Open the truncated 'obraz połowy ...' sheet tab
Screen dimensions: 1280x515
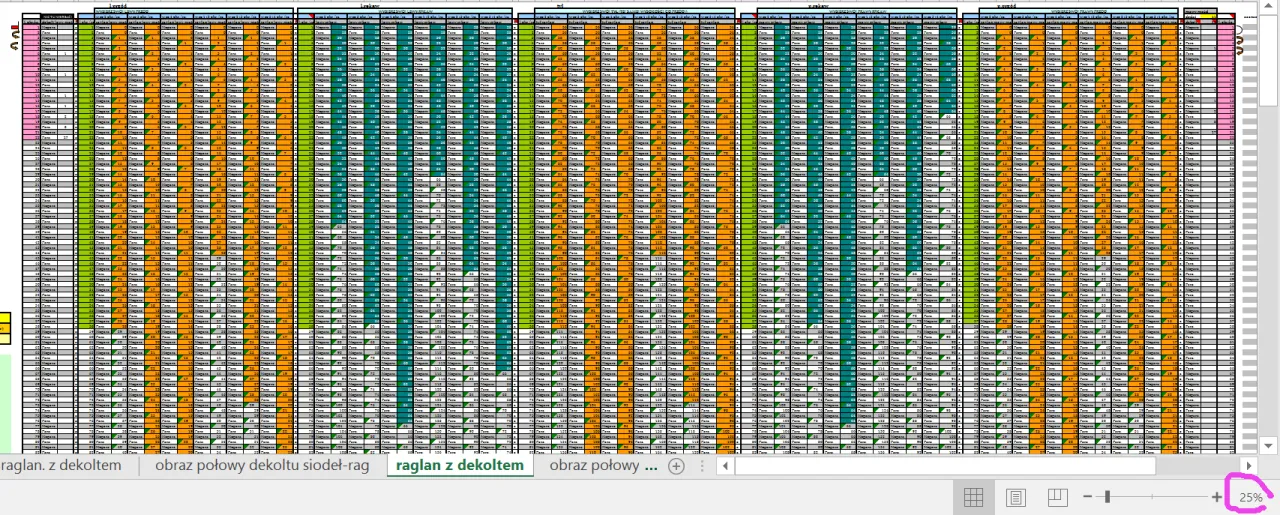coord(603,465)
